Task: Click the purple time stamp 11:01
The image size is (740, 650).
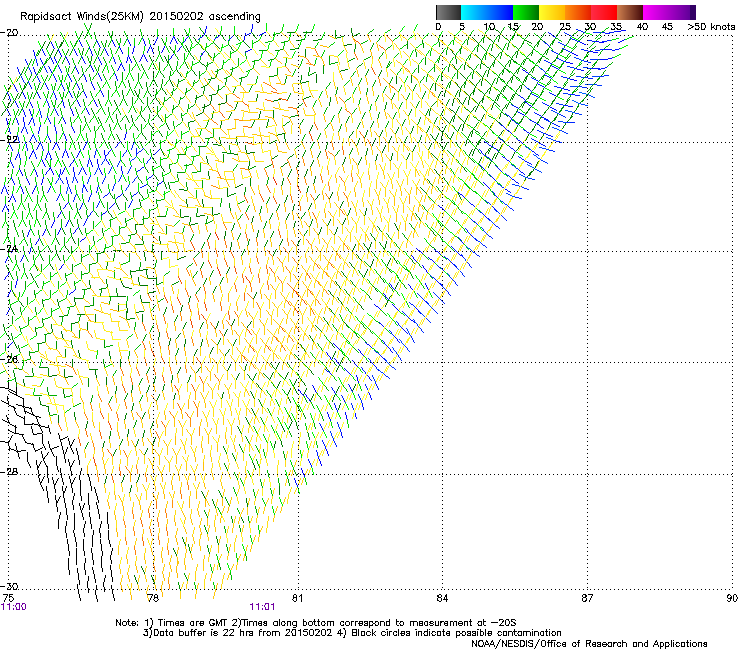Action: point(262,607)
